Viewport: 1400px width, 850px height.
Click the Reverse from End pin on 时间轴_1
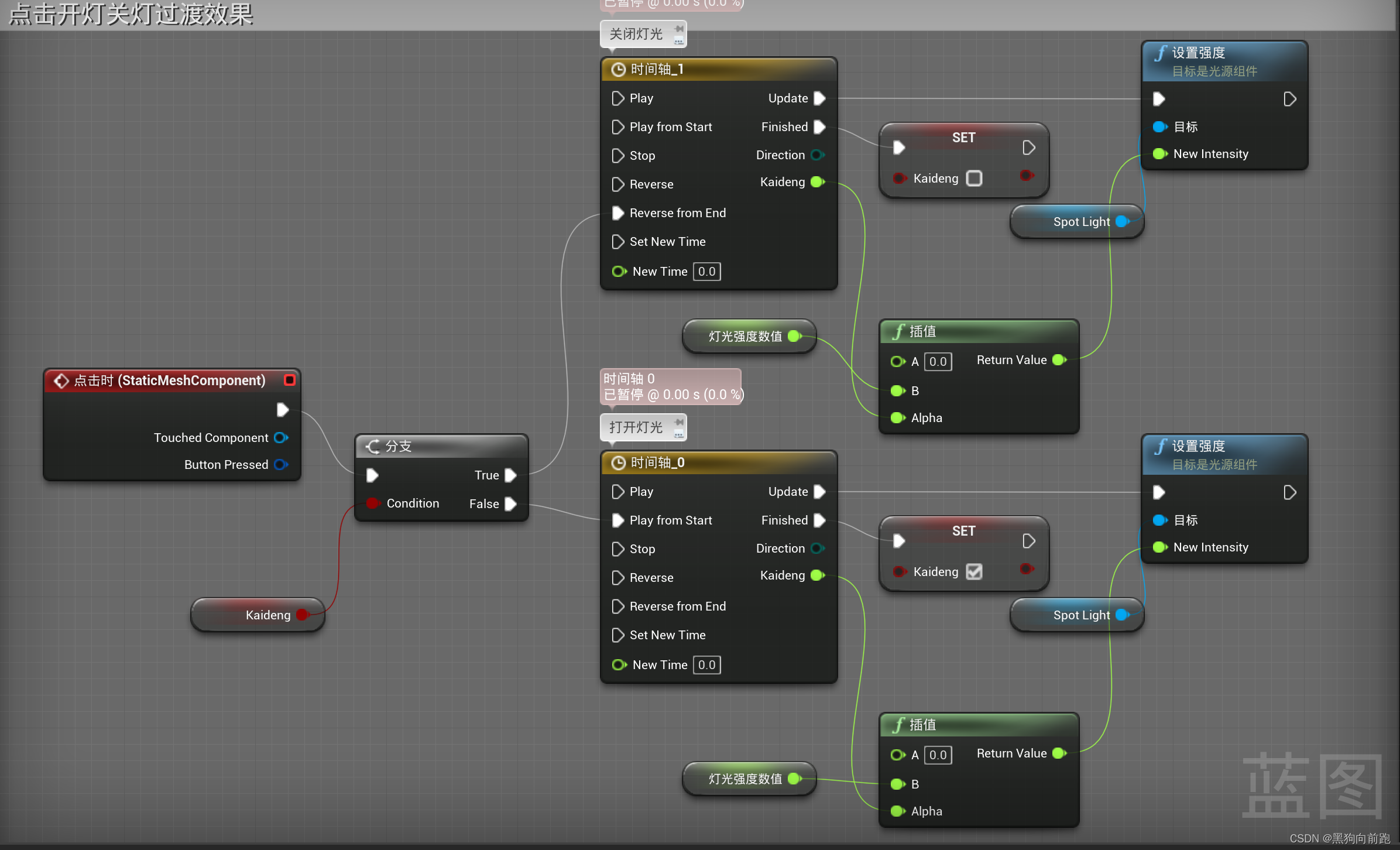pyautogui.click(x=617, y=213)
